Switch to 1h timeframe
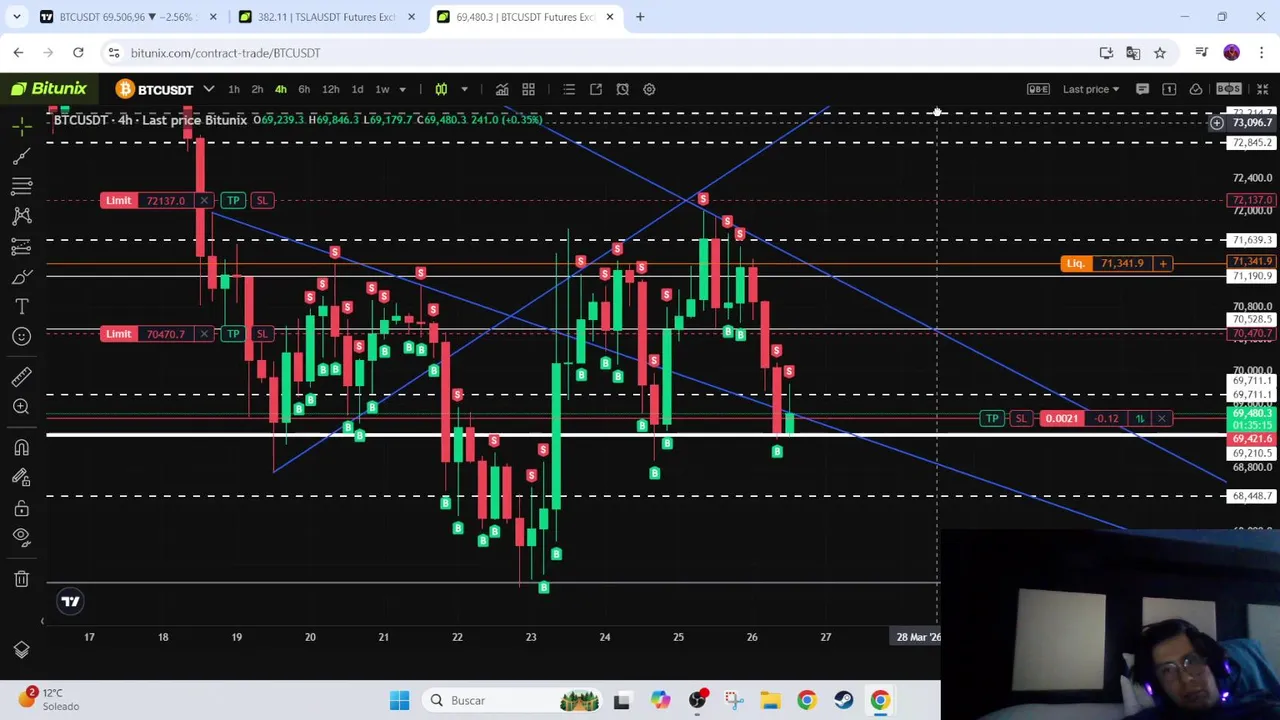 [233, 89]
